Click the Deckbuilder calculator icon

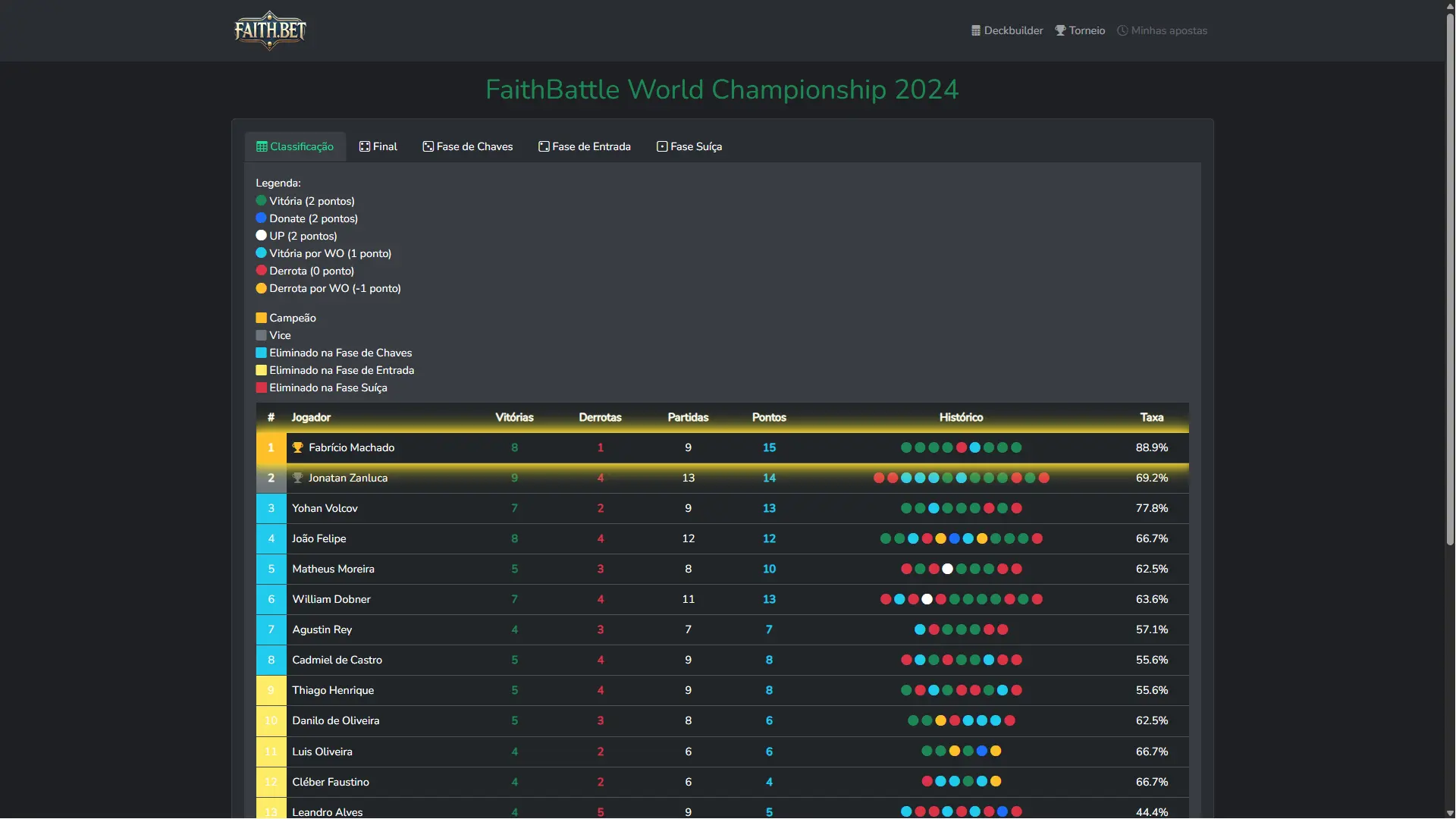(976, 31)
